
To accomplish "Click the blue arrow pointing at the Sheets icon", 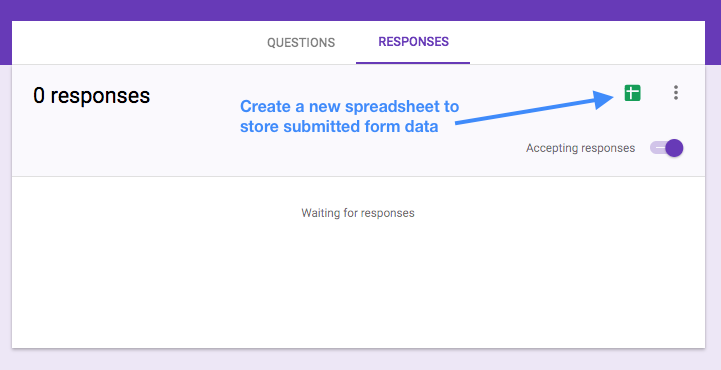I will click(535, 108).
